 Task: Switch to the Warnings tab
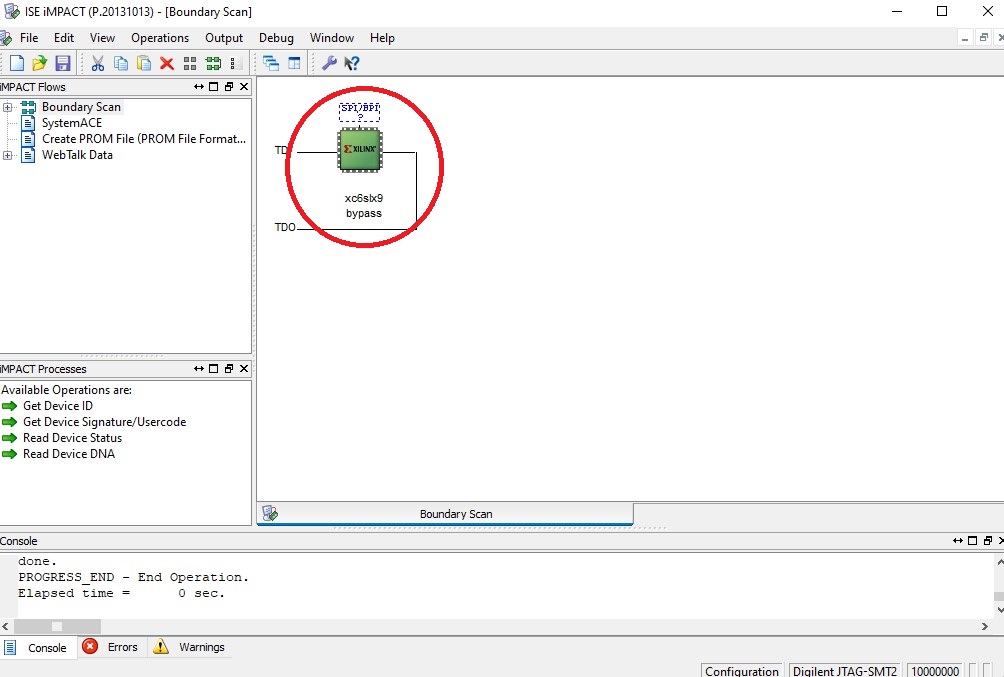(x=190, y=647)
